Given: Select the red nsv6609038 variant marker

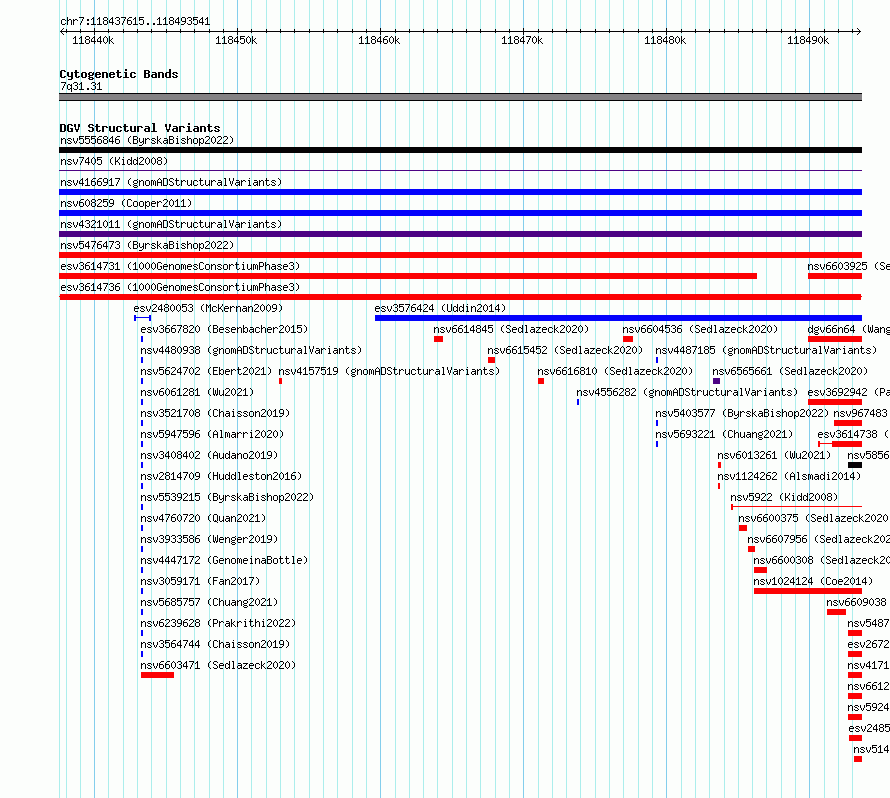Looking at the screenshot, I should (836, 612).
